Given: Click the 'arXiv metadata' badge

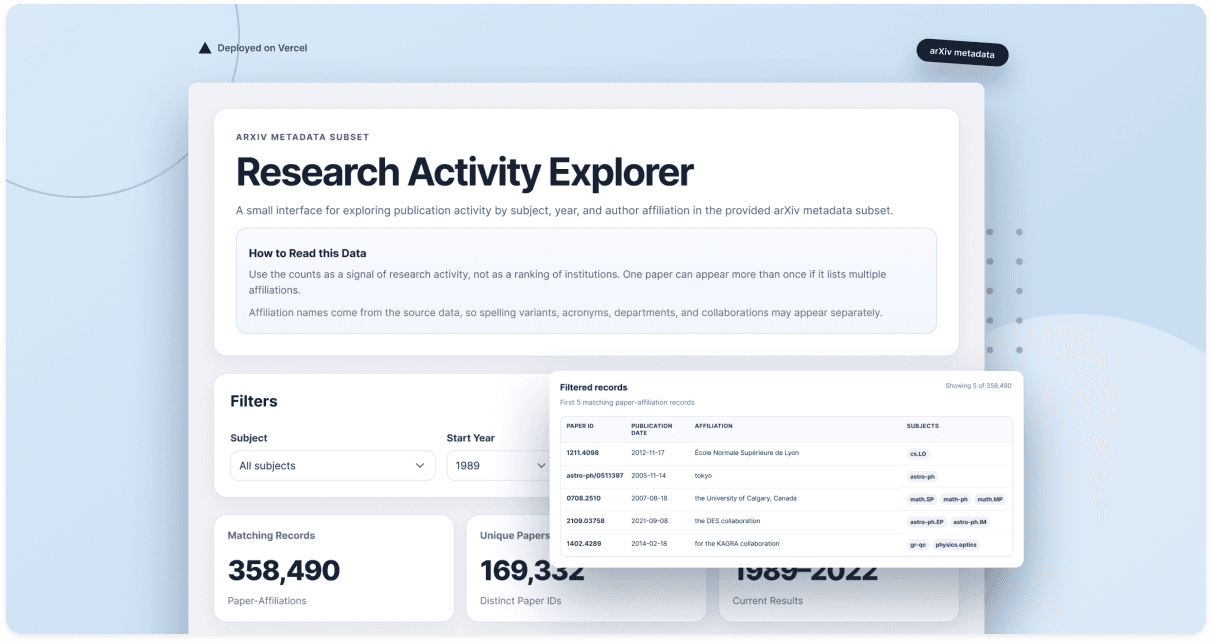Looking at the screenshot, I should click(x=962, y=53).
